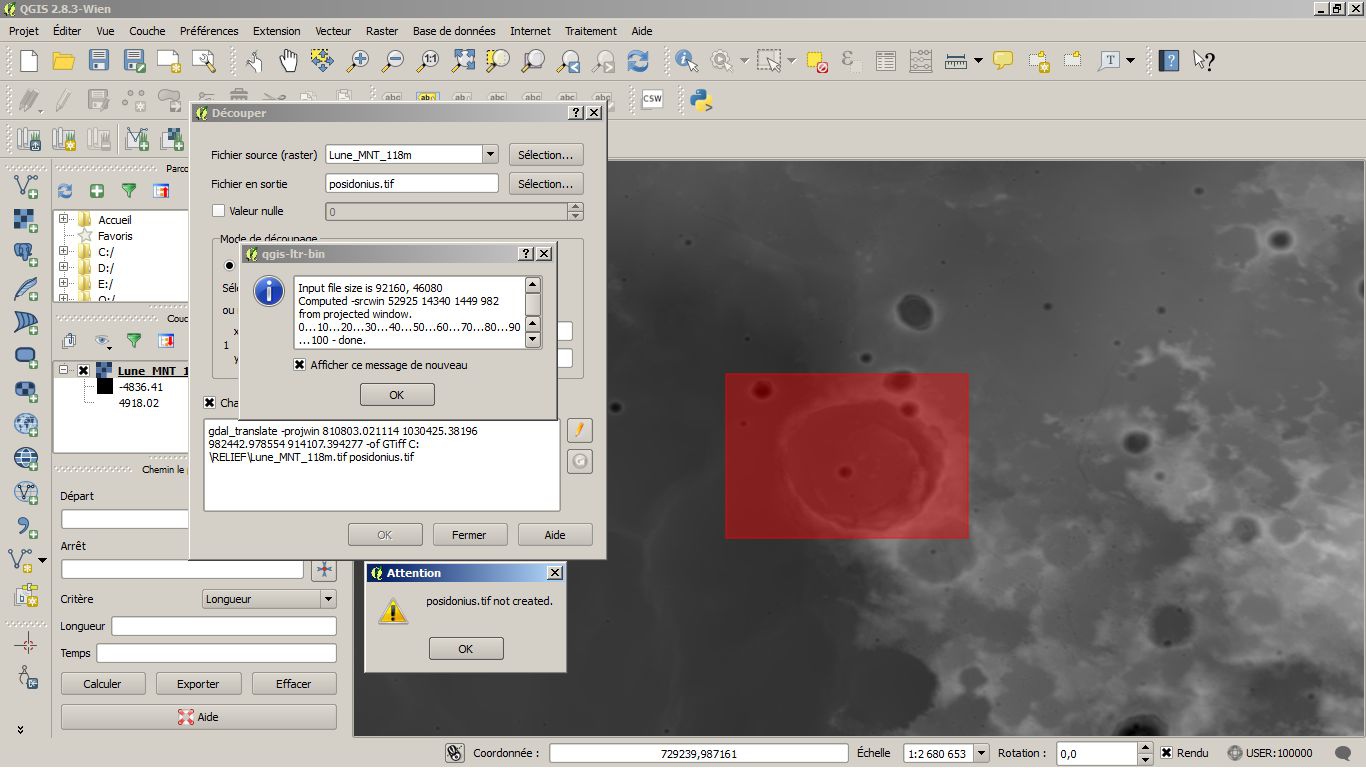Open the Critère Longueur dropdown
Screen dimensions: 1366x768
click(328, 599)
